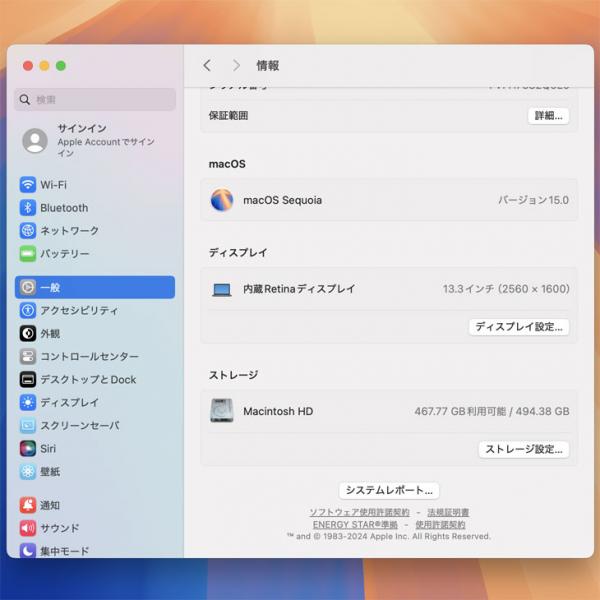This screenshot has width=600, height=600.
Task: Click 13.3インチ (2560 × 1600) text
Action: (506, 289)
